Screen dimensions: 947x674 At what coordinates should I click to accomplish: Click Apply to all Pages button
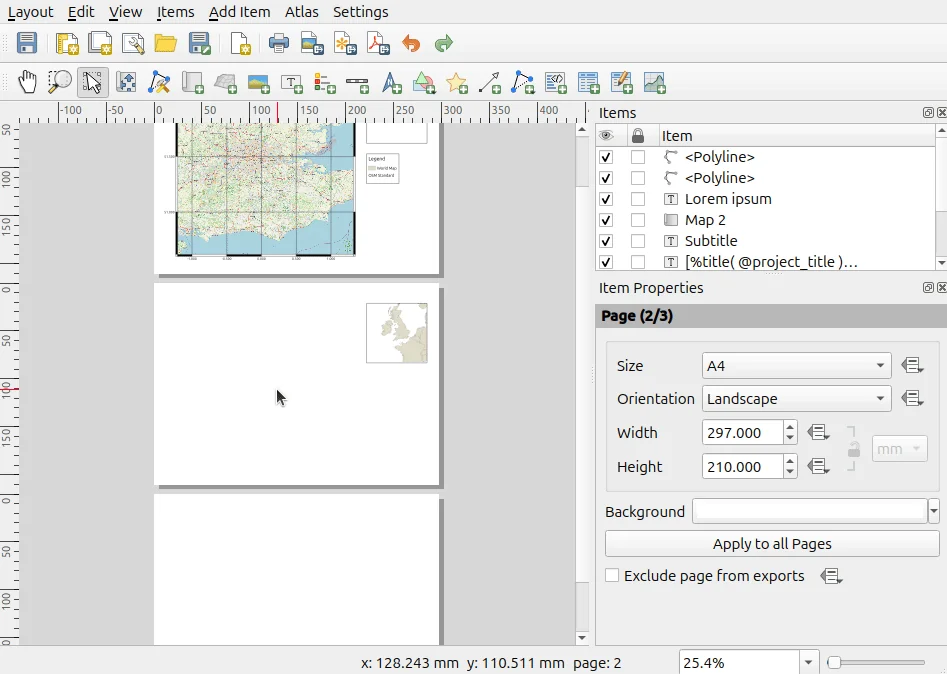point(772,544)
